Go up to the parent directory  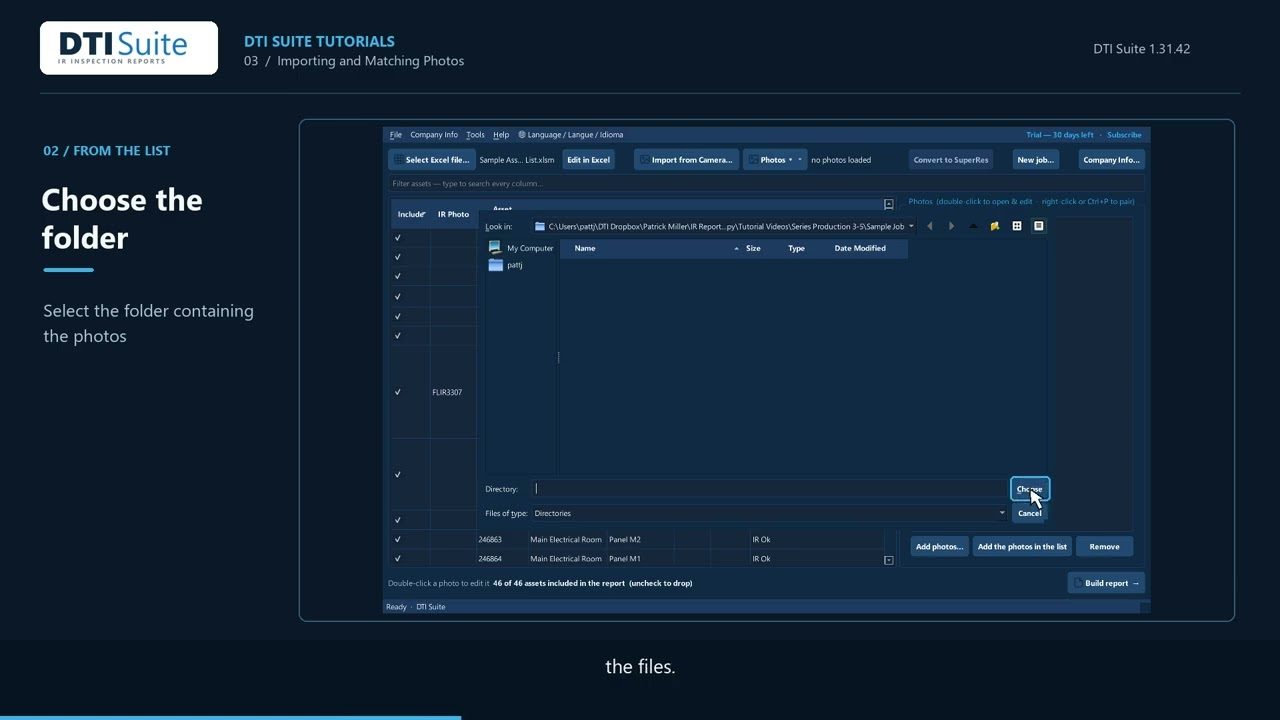pyautogui.click(x=973, y=226)
